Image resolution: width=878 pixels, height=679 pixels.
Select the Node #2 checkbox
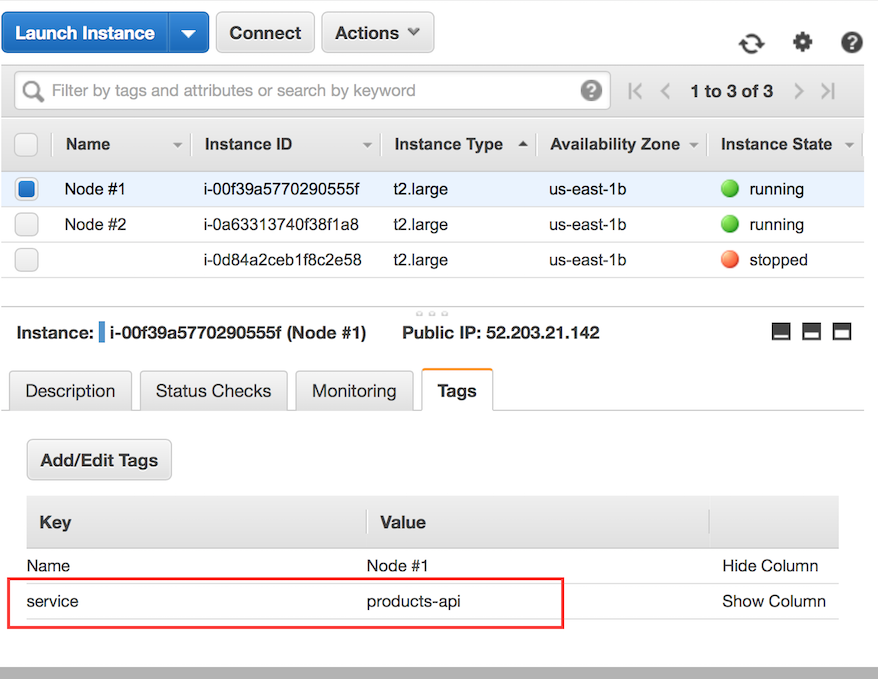click(x=26, y=224)
